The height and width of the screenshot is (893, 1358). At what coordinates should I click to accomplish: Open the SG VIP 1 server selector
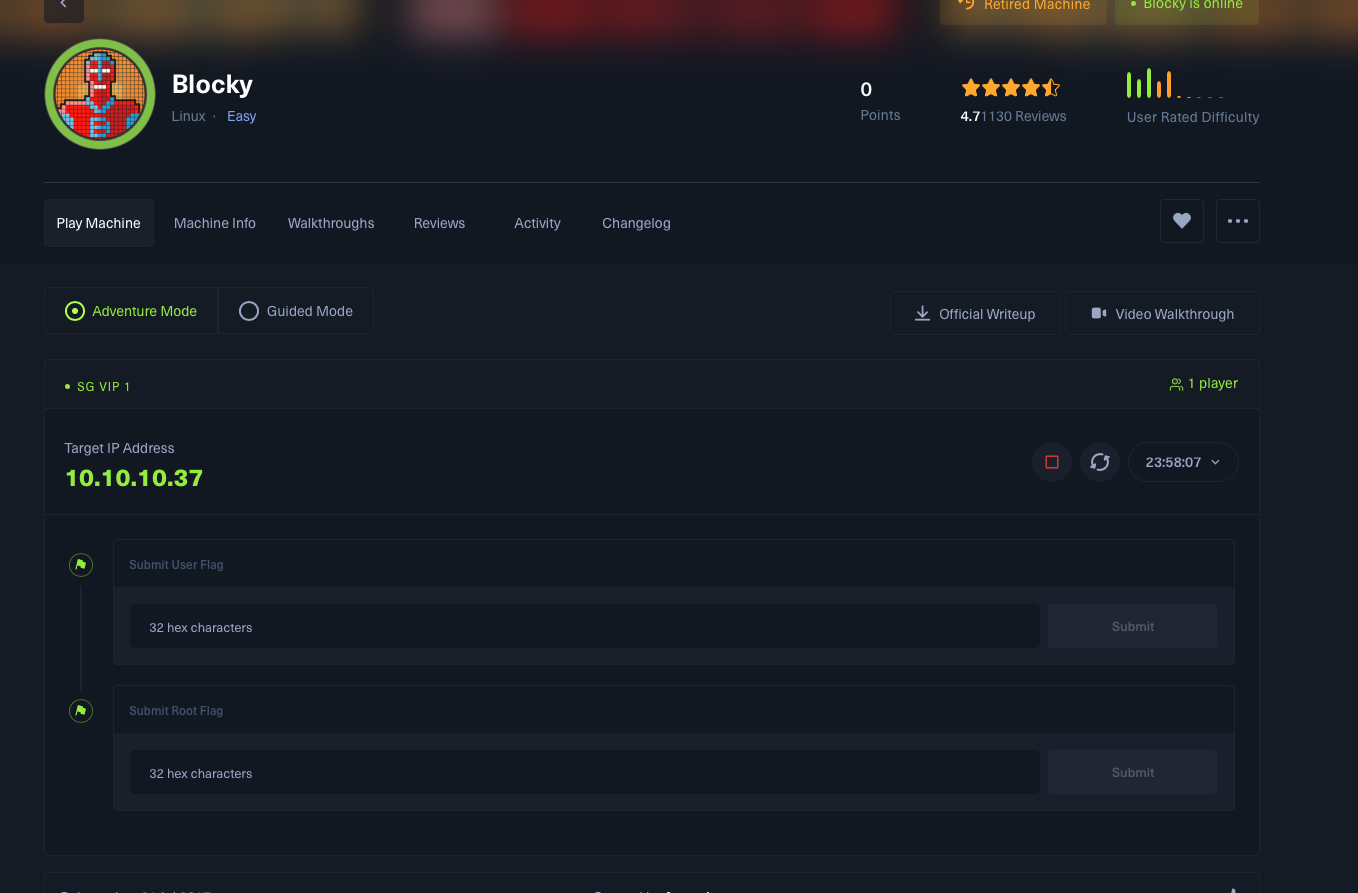(x=98, y=386)
